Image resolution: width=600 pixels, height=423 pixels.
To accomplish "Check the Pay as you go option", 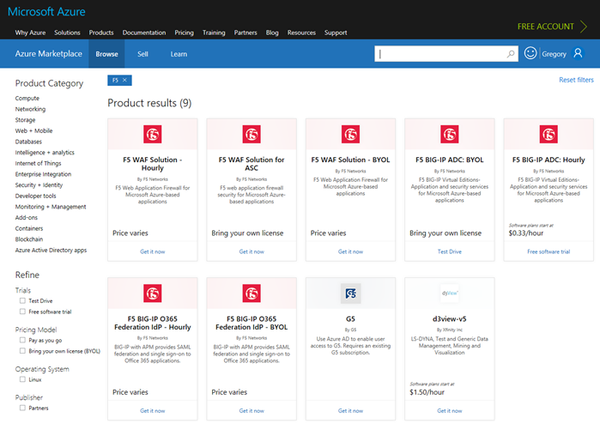I will [x=22, y=342].
